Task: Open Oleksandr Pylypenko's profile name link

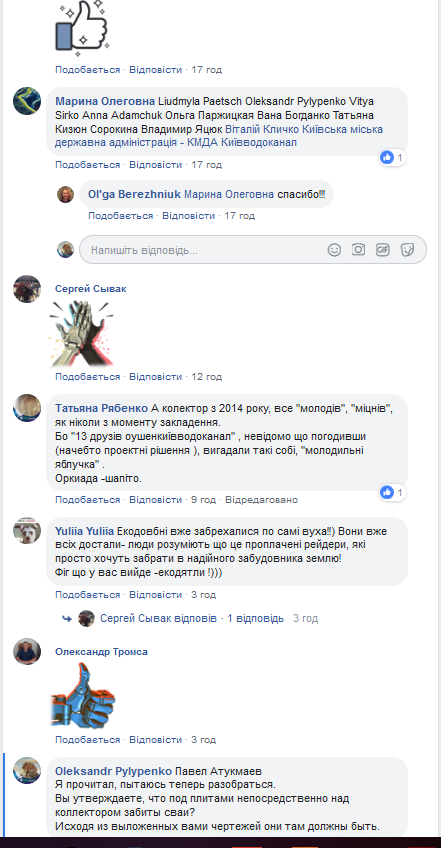Action: (x=114, y=771)
